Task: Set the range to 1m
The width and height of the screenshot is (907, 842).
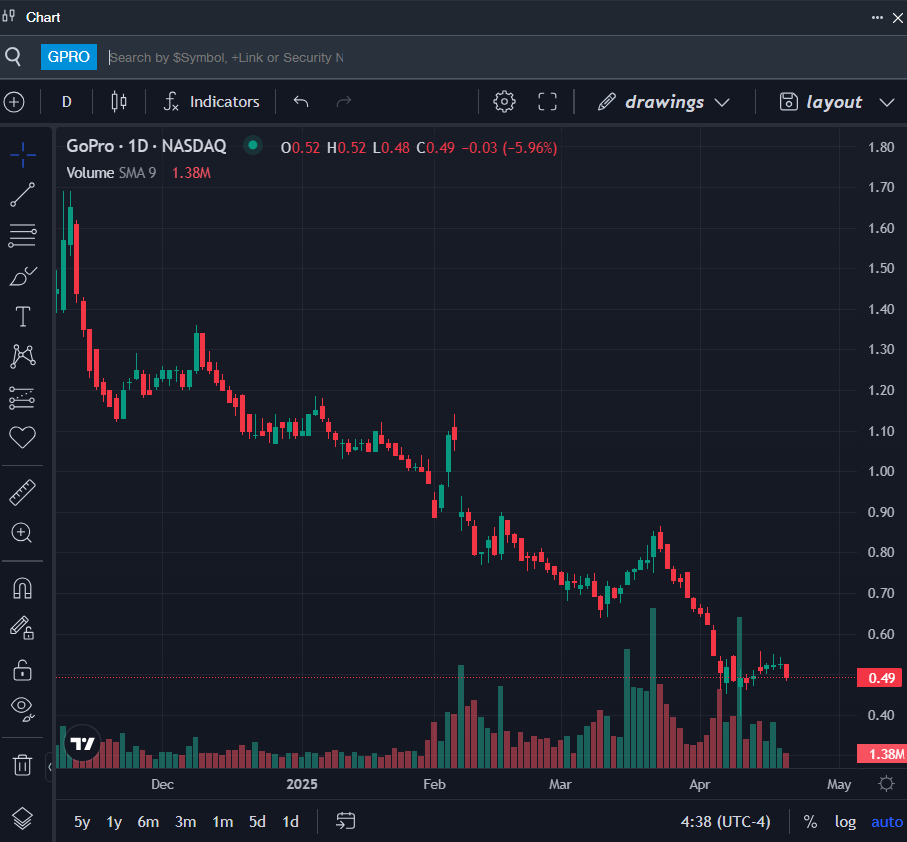Action: 223,822
